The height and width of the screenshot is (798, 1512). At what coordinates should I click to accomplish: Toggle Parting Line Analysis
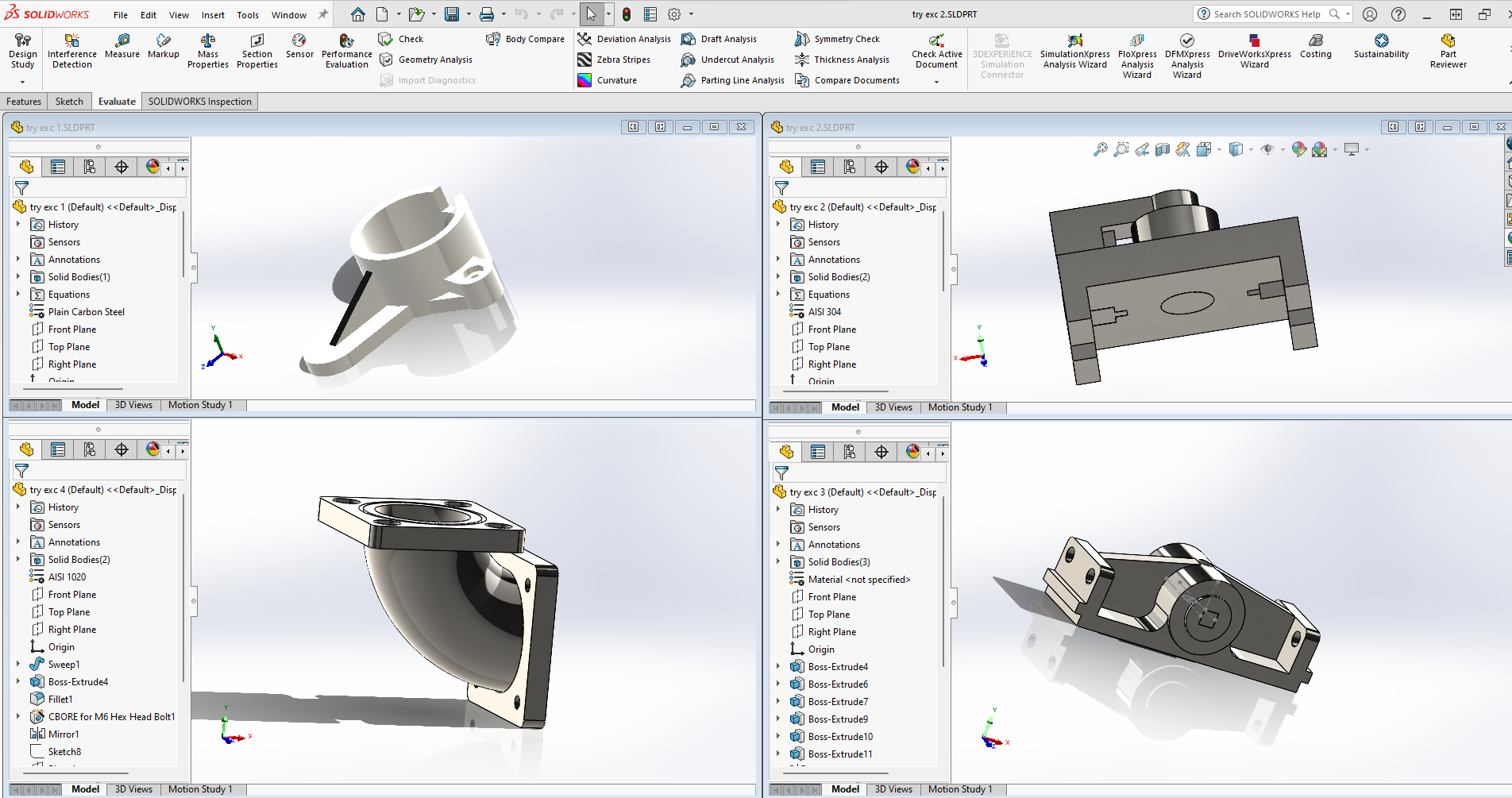732,80
